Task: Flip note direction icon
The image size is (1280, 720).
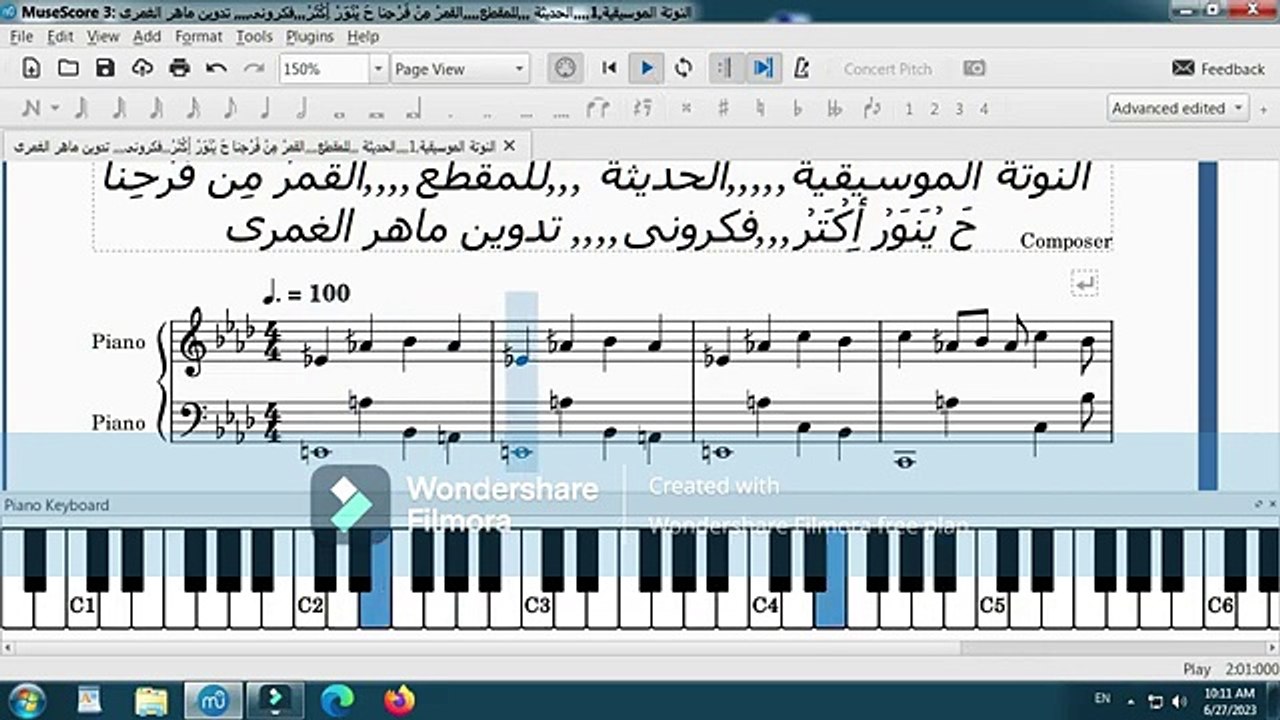Action: 872,108
